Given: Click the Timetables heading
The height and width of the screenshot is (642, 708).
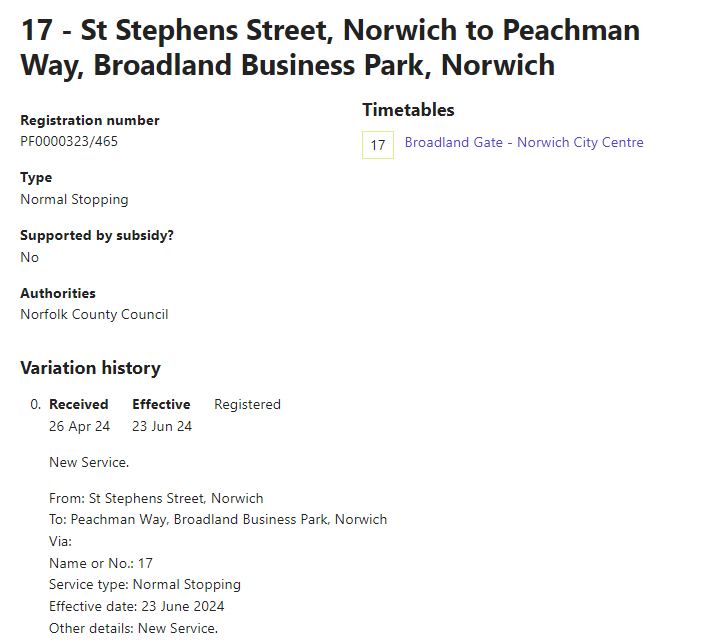Looking at the screenshot, I should click(x=408, y=110).
